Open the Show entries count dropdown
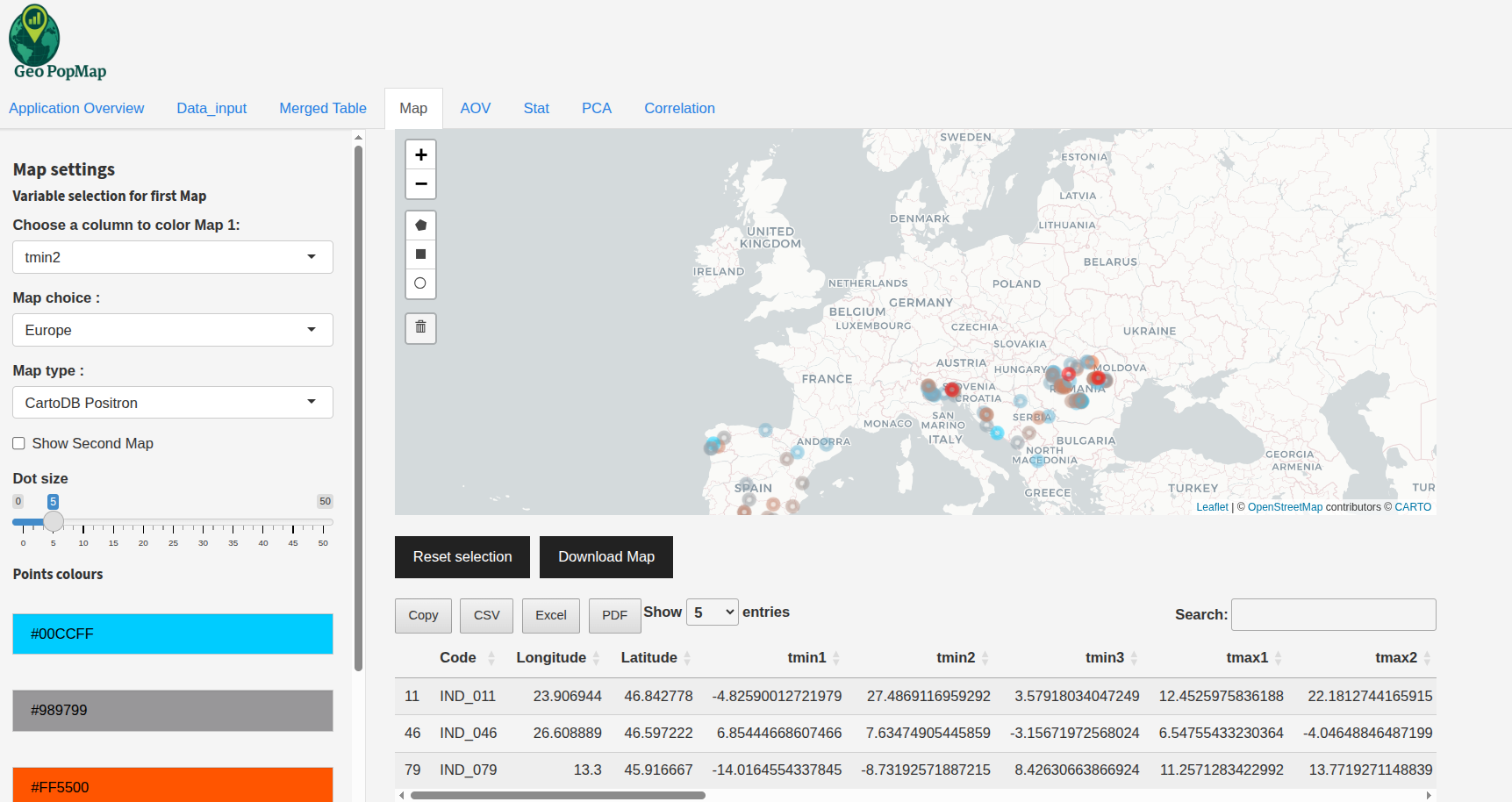The image size is (1512, 802). 712,612
